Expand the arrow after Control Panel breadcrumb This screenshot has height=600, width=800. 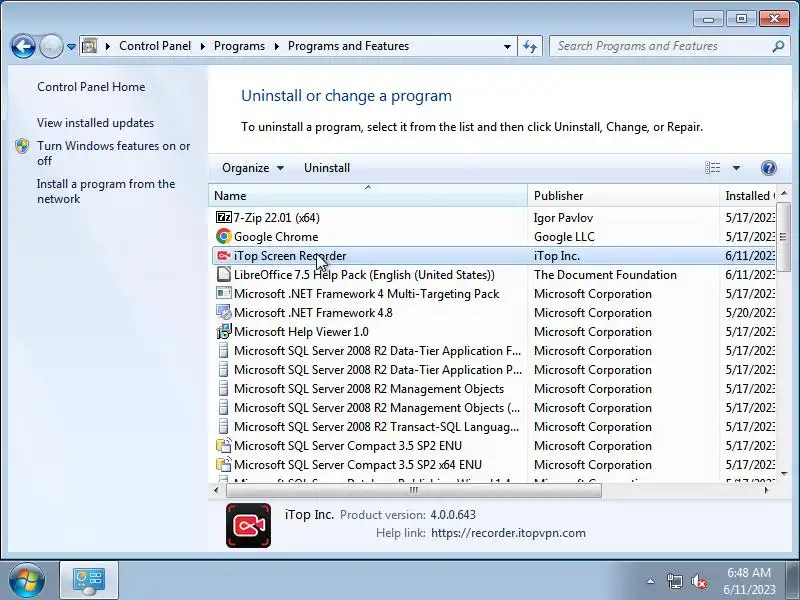203,46
